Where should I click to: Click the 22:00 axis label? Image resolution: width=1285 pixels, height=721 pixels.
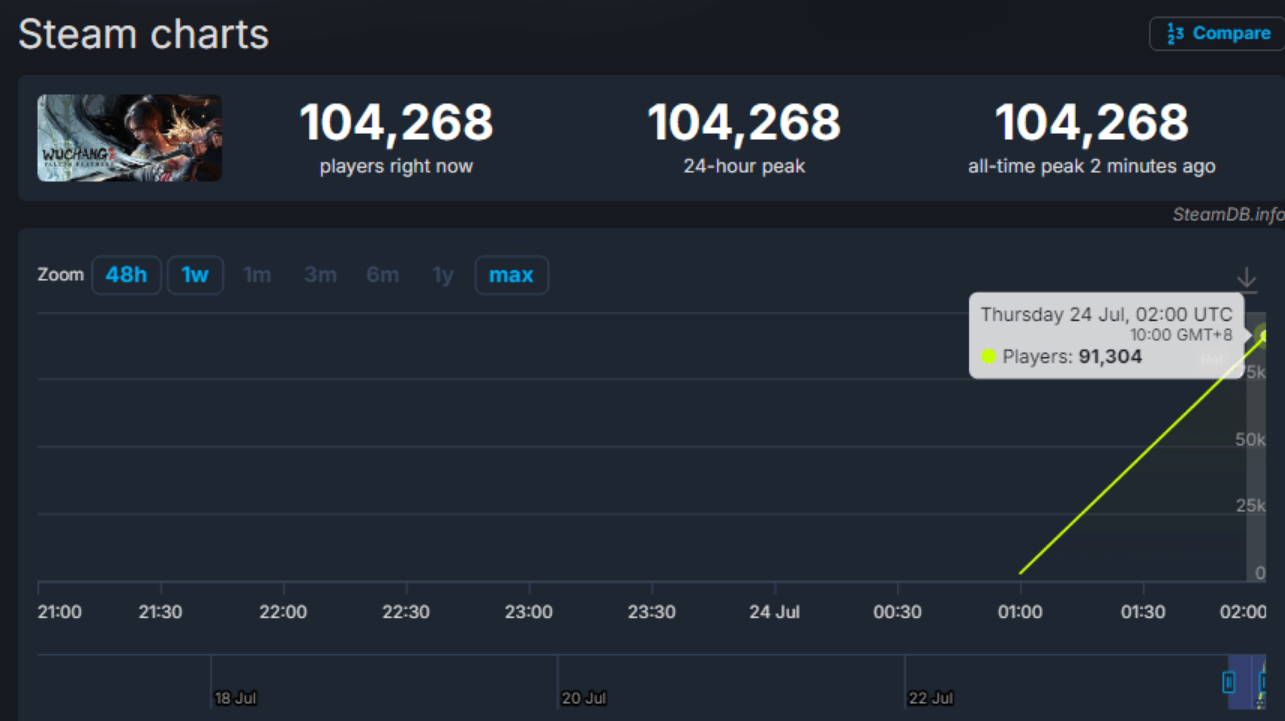[283, 612]
